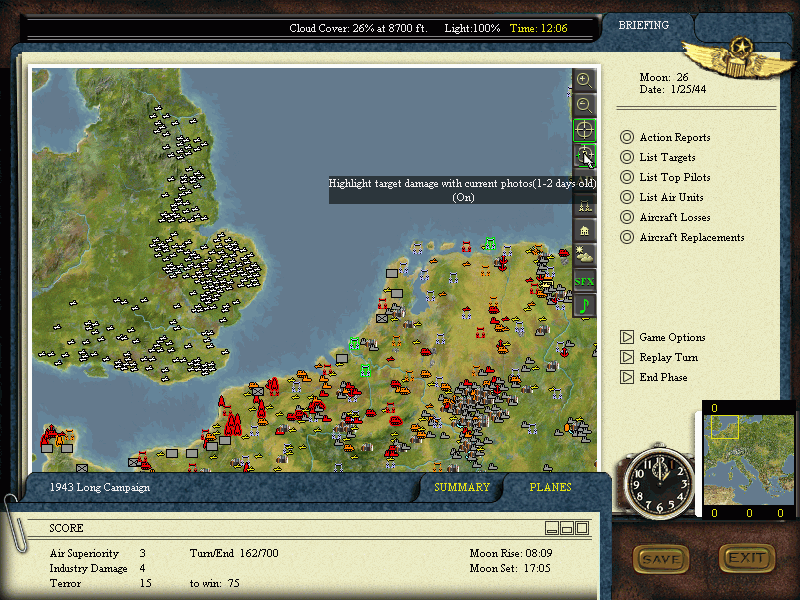This screenshot has height=600, width=800.
Task: Open List Air Units
Action: coord(662,197)
